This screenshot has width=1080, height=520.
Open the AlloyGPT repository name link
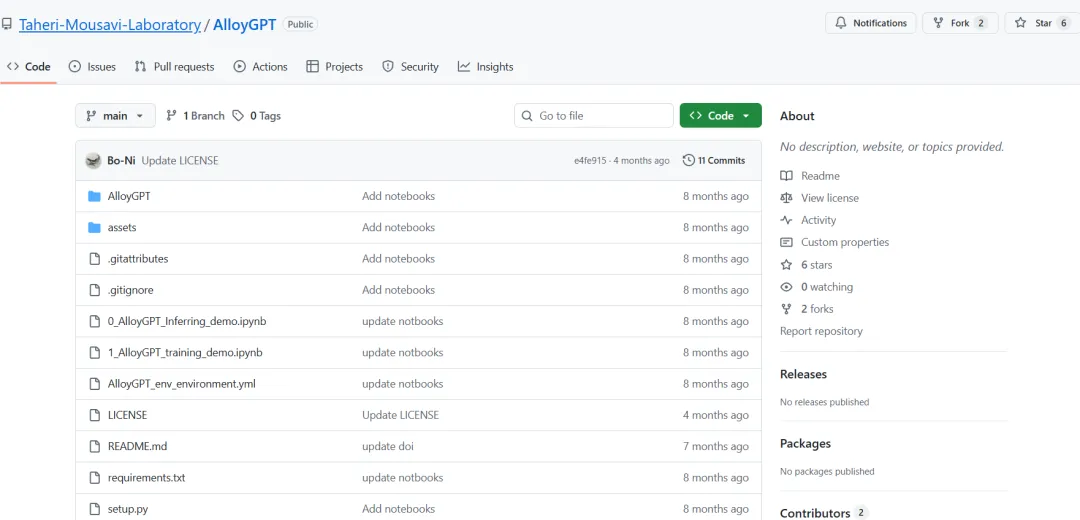point(245,25)
